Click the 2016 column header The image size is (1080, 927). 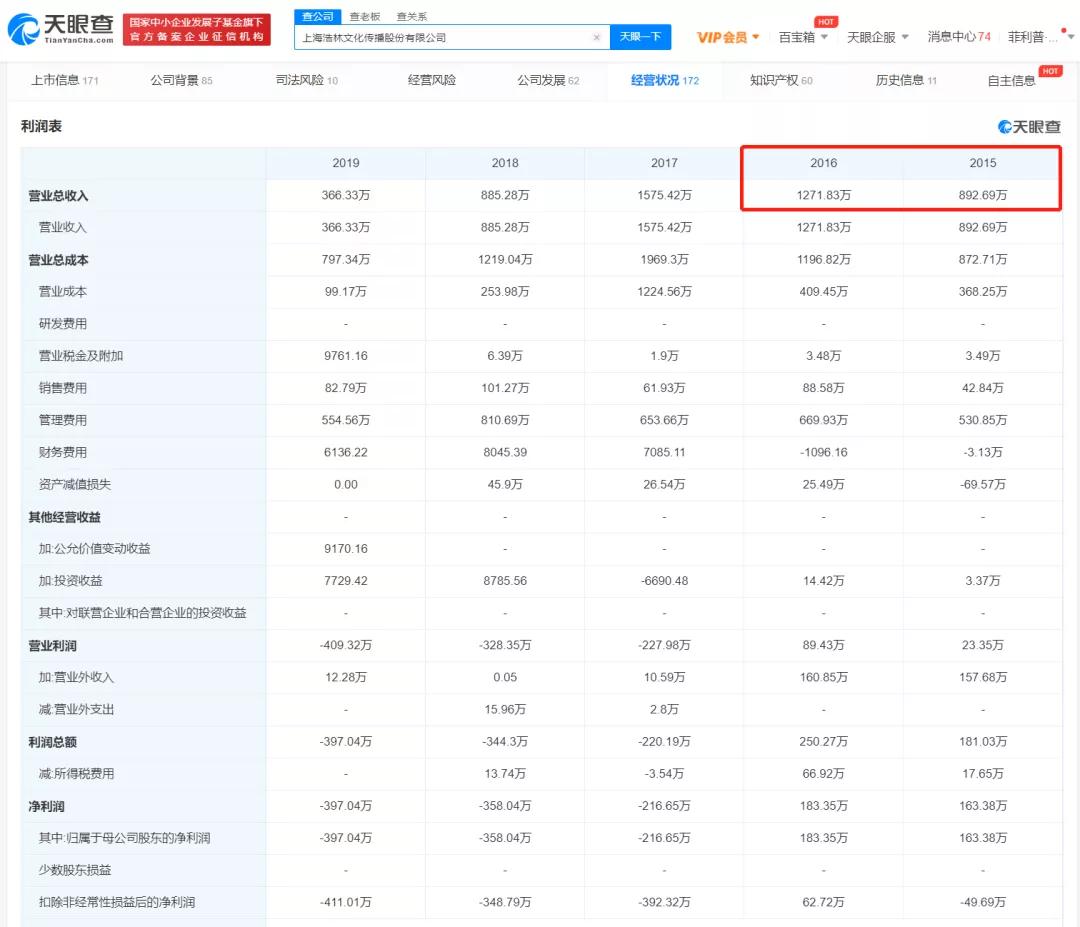coord(824,163)
